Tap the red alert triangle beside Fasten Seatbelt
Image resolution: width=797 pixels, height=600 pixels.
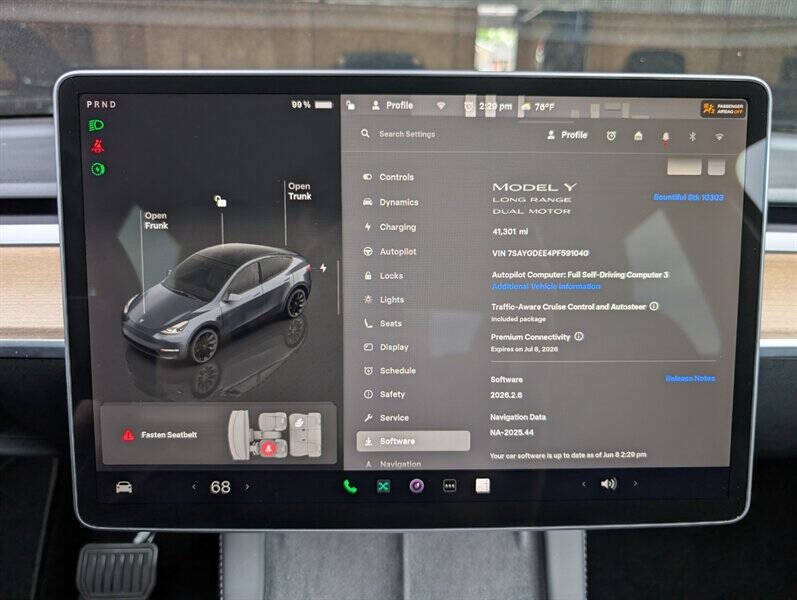pos(128,435)
